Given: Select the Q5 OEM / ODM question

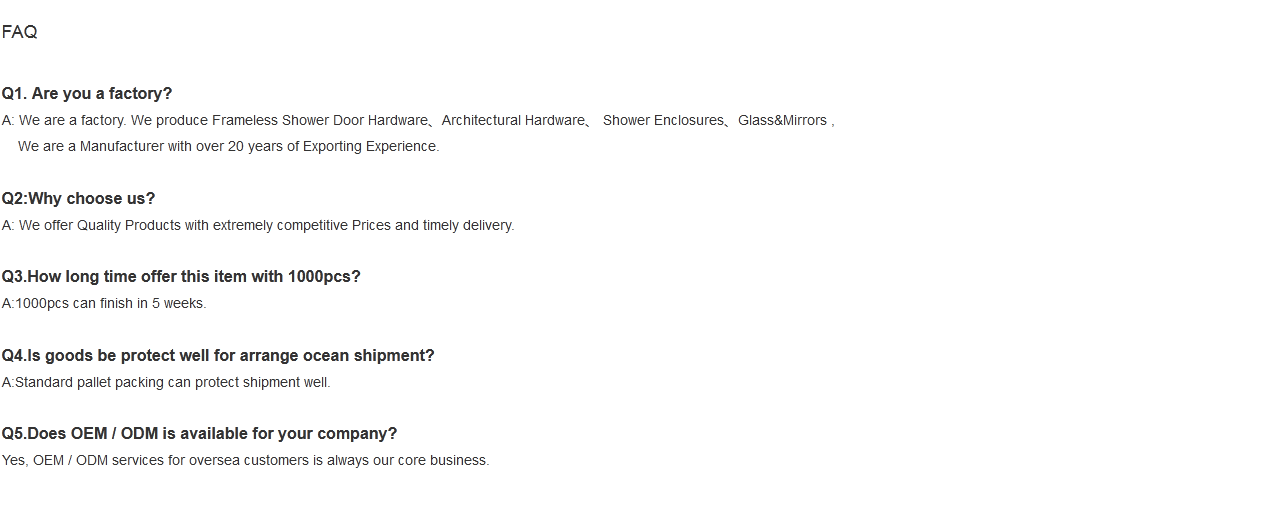Looking at the screenshot, I should click(x=199, y=434).
